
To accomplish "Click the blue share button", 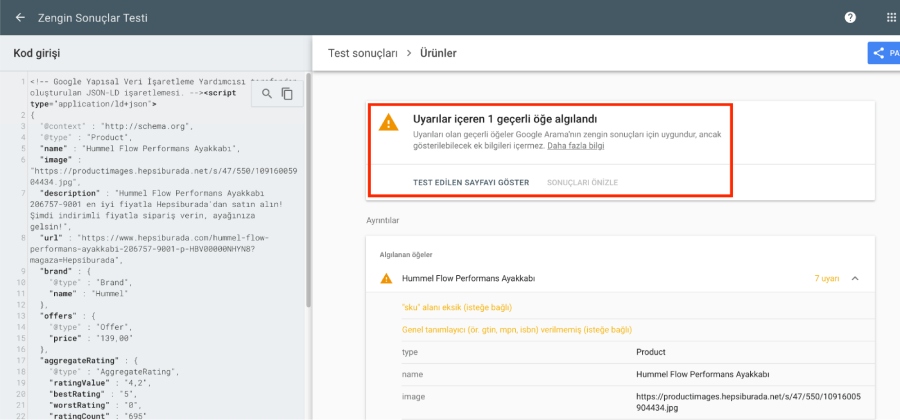I will click(x=883, y=53).
